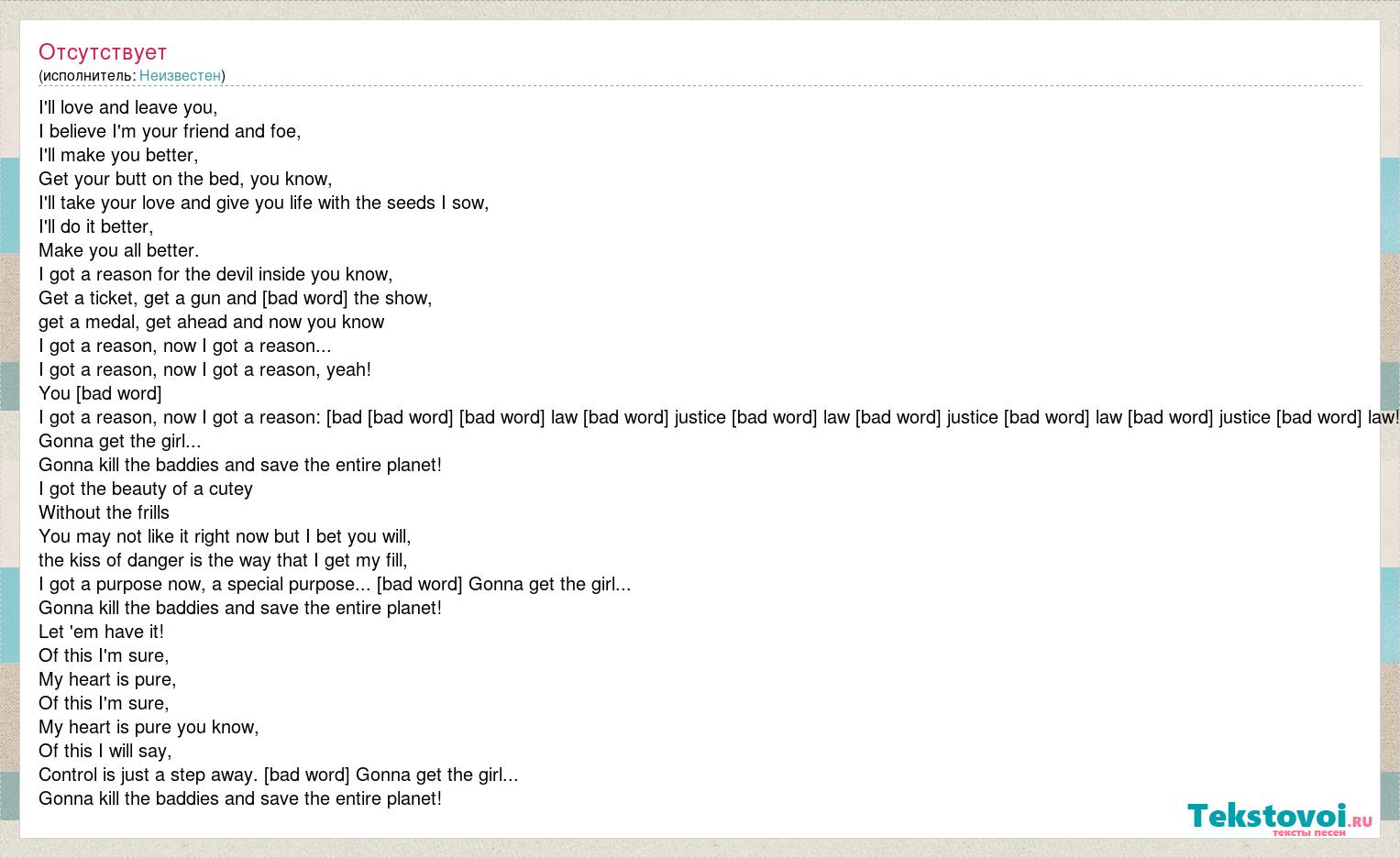Click the line 'Gonna get the girl...'
This screenshot has width=1400, height=858.
(x=120, y=441)
